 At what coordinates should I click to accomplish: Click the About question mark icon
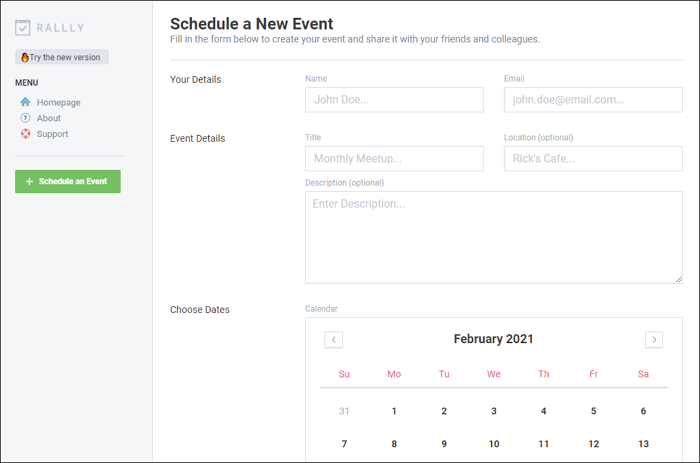[25, 118]
